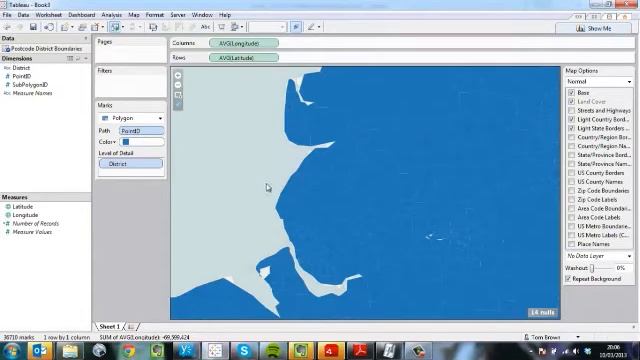
Task: Toggle Repeat Background checkbox
Action: (568, 279)
